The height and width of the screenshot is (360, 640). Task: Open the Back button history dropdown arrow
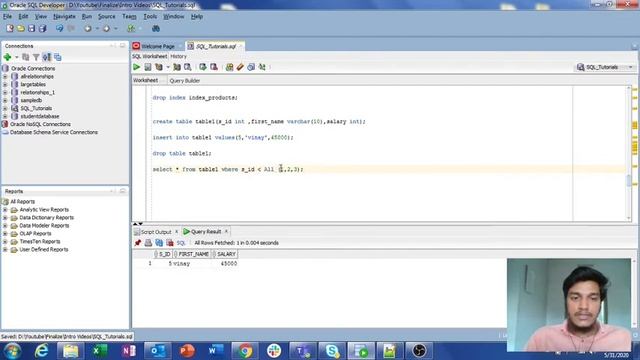(97, 29)
